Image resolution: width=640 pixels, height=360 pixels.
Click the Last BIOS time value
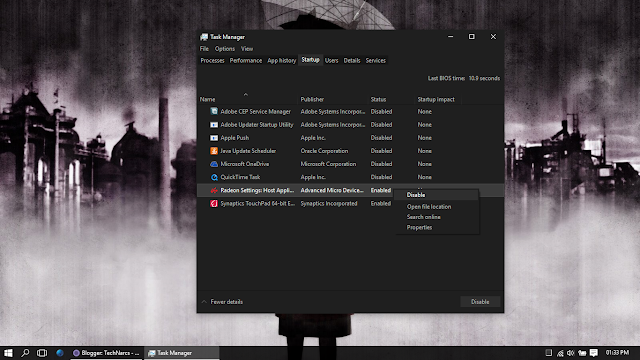coord(484,78)
